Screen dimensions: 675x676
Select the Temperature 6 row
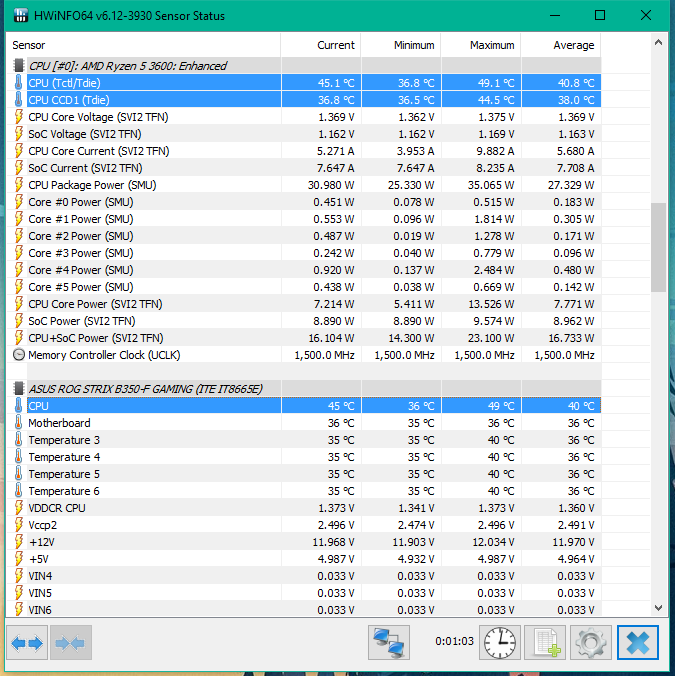coord(304,491)
